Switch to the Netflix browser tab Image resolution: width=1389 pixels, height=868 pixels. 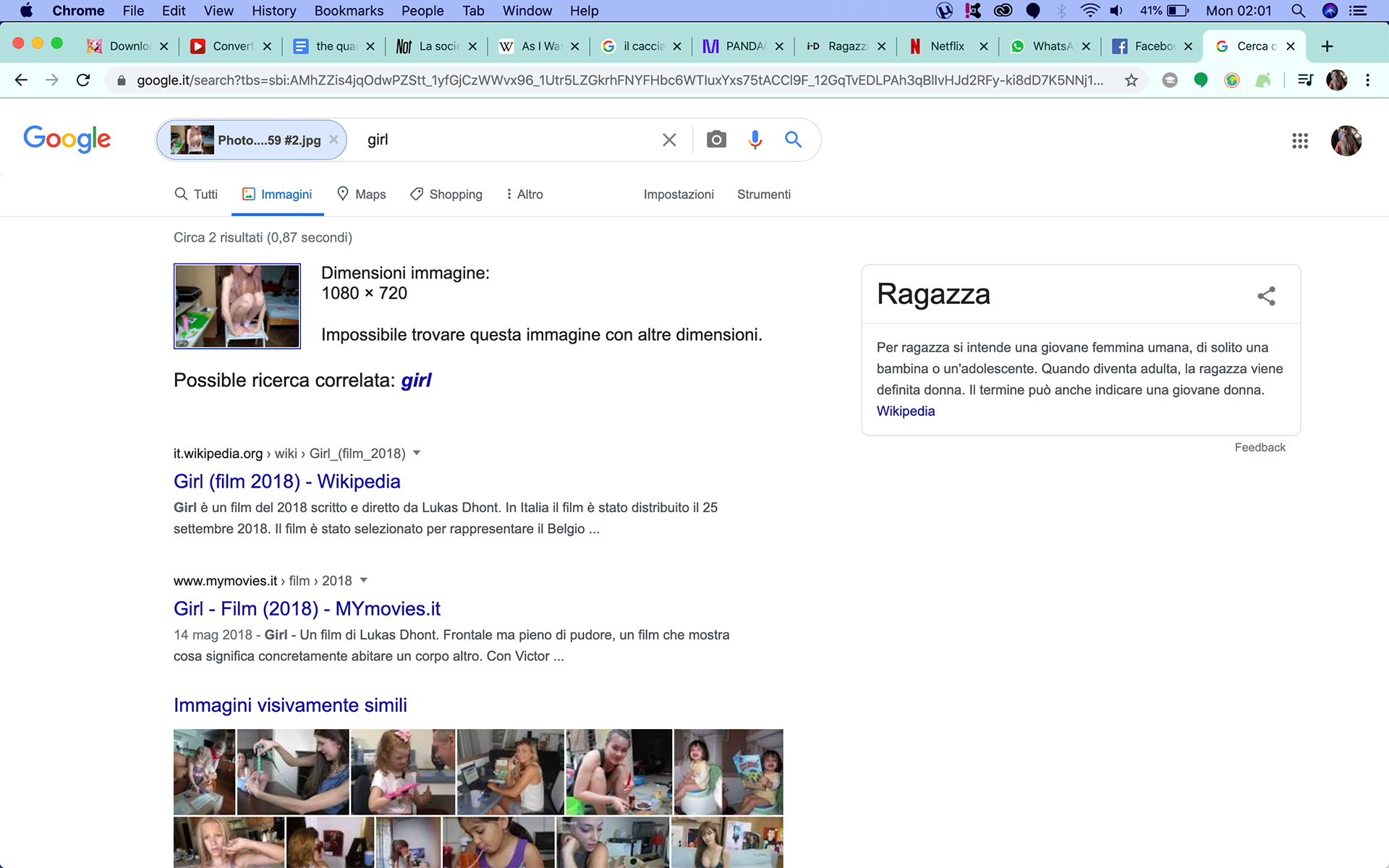coord(946,46)
